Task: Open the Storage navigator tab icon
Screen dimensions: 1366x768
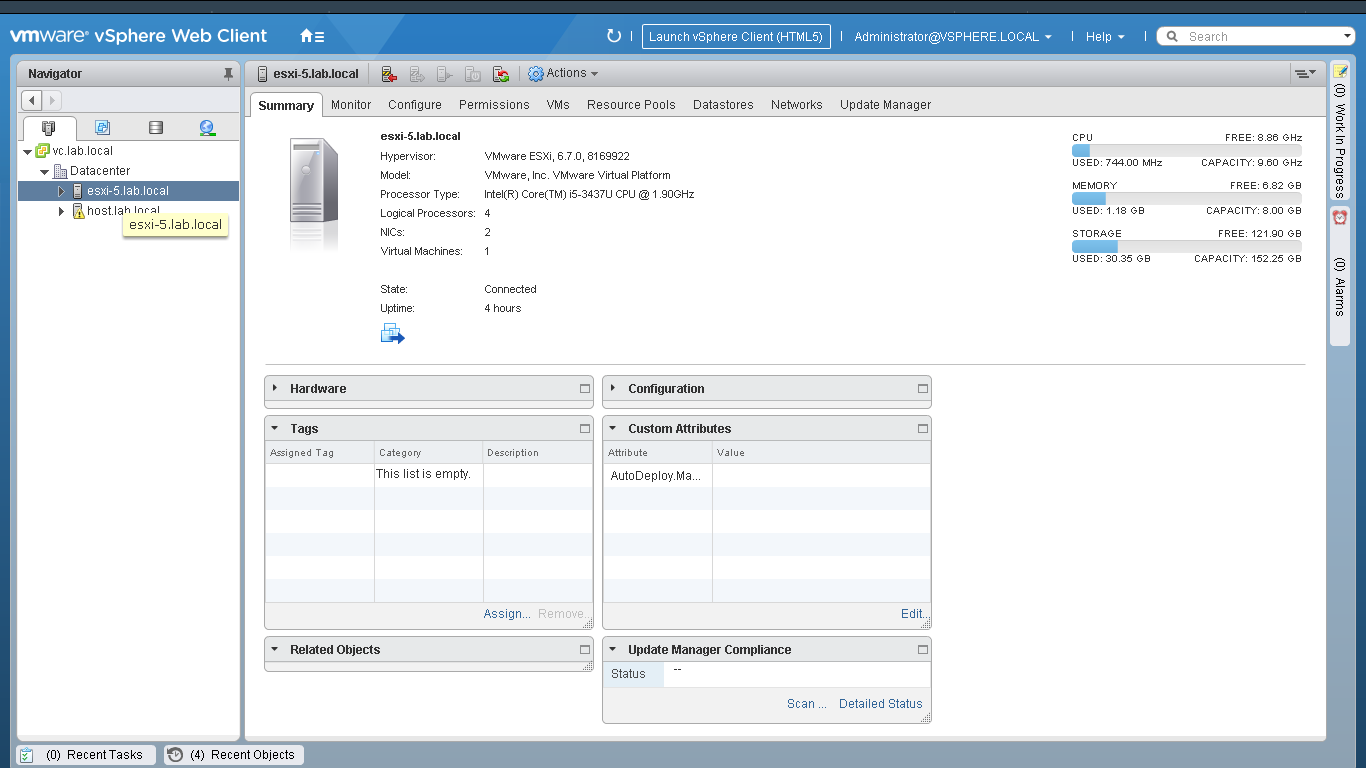Action: [155, 128]
